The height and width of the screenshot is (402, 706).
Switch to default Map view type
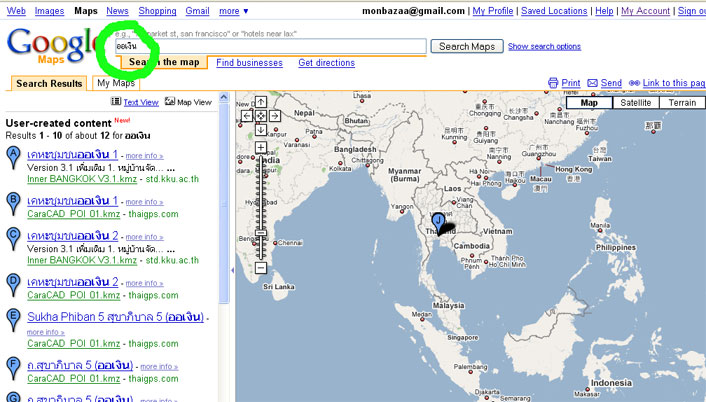(x=589, y=103)
